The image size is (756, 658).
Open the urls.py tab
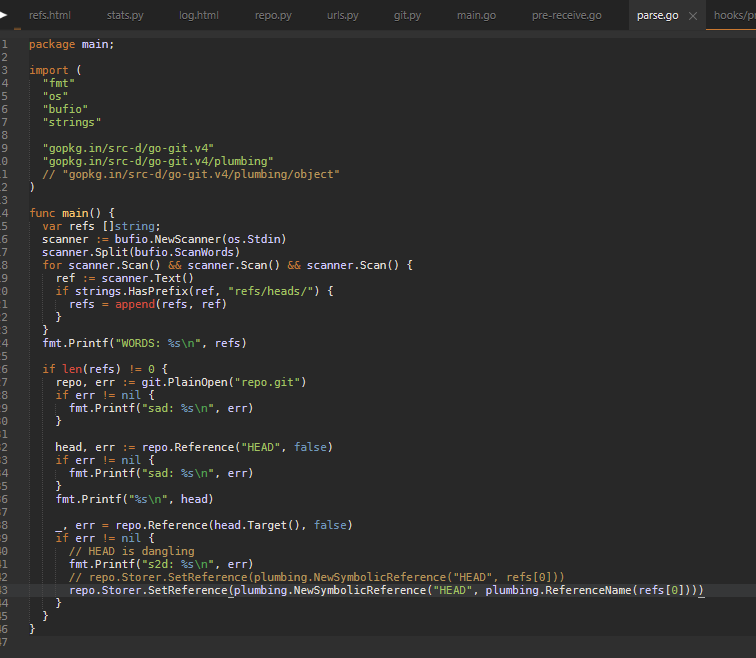pyautogui.click(x=342, y=16)
